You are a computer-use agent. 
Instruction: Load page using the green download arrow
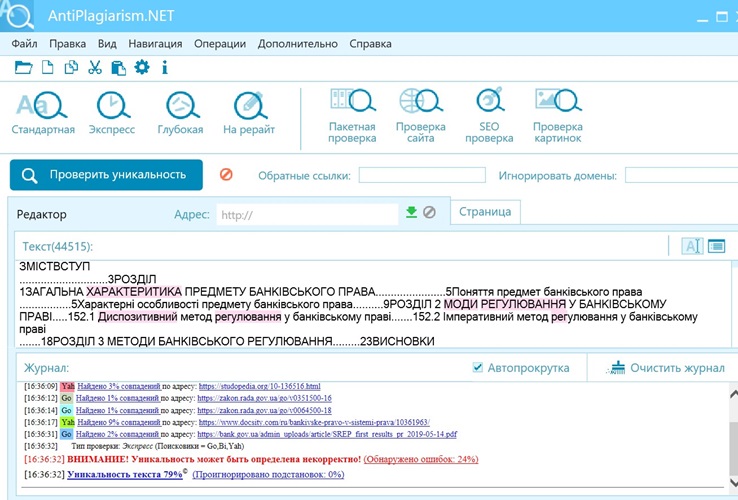coord(411,212)
